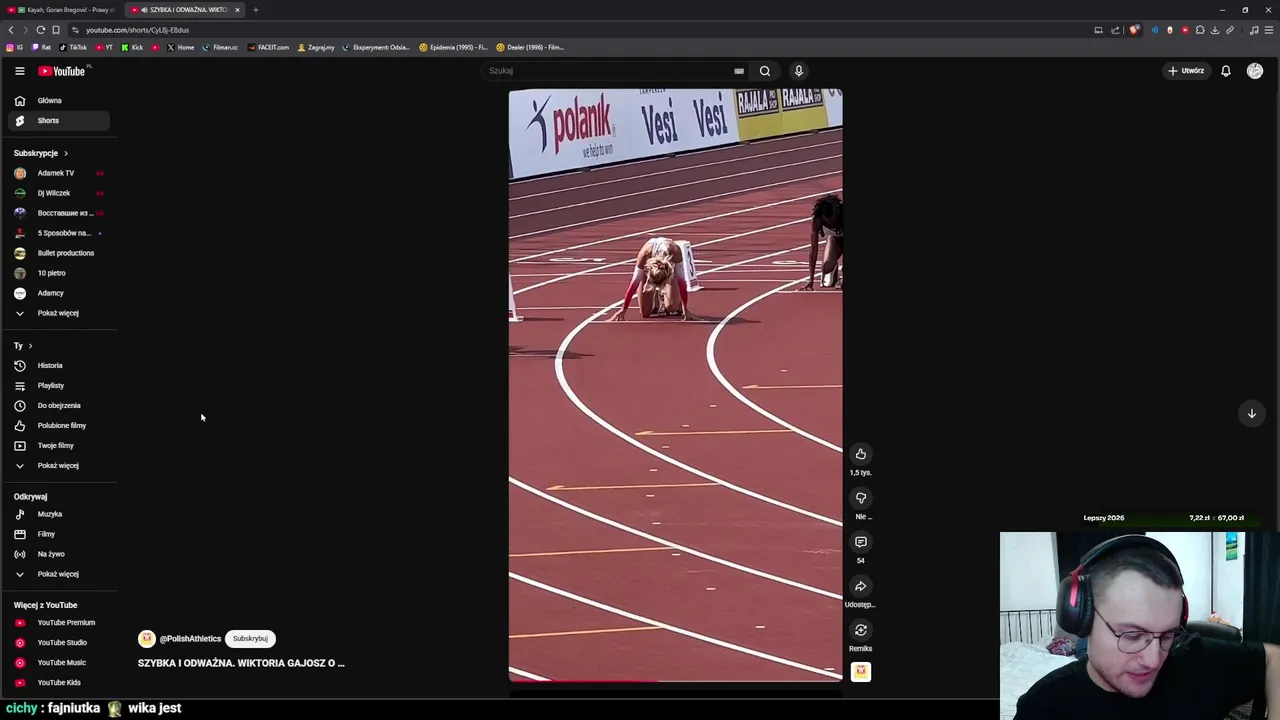Open Subskrypcje section chevron
Viewport: 1280px width, 720px height.
(x=66, y=153)
